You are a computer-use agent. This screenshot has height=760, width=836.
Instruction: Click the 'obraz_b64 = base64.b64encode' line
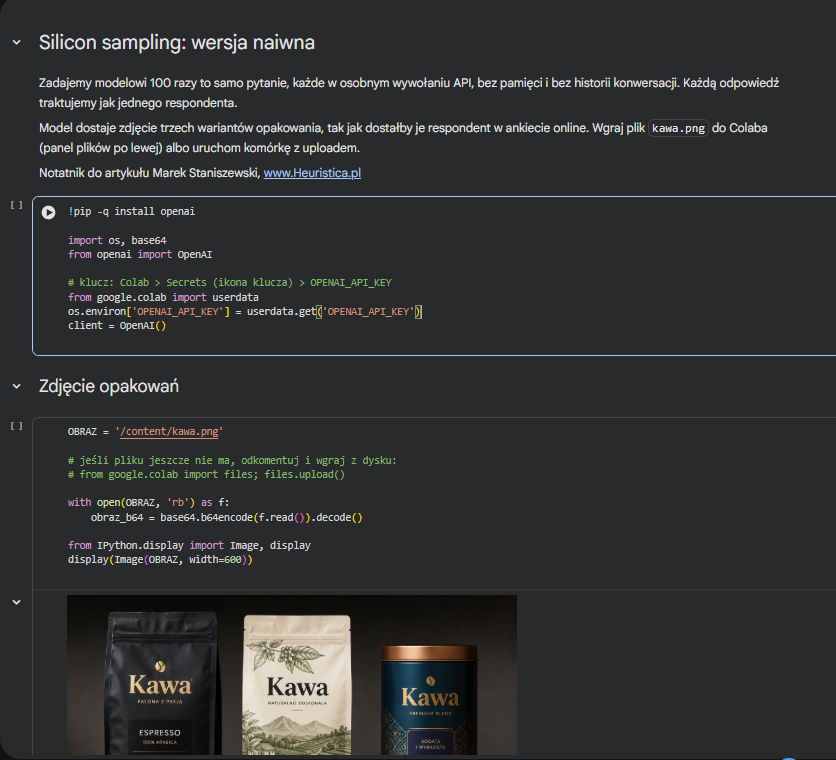click(x=227, y=517)
